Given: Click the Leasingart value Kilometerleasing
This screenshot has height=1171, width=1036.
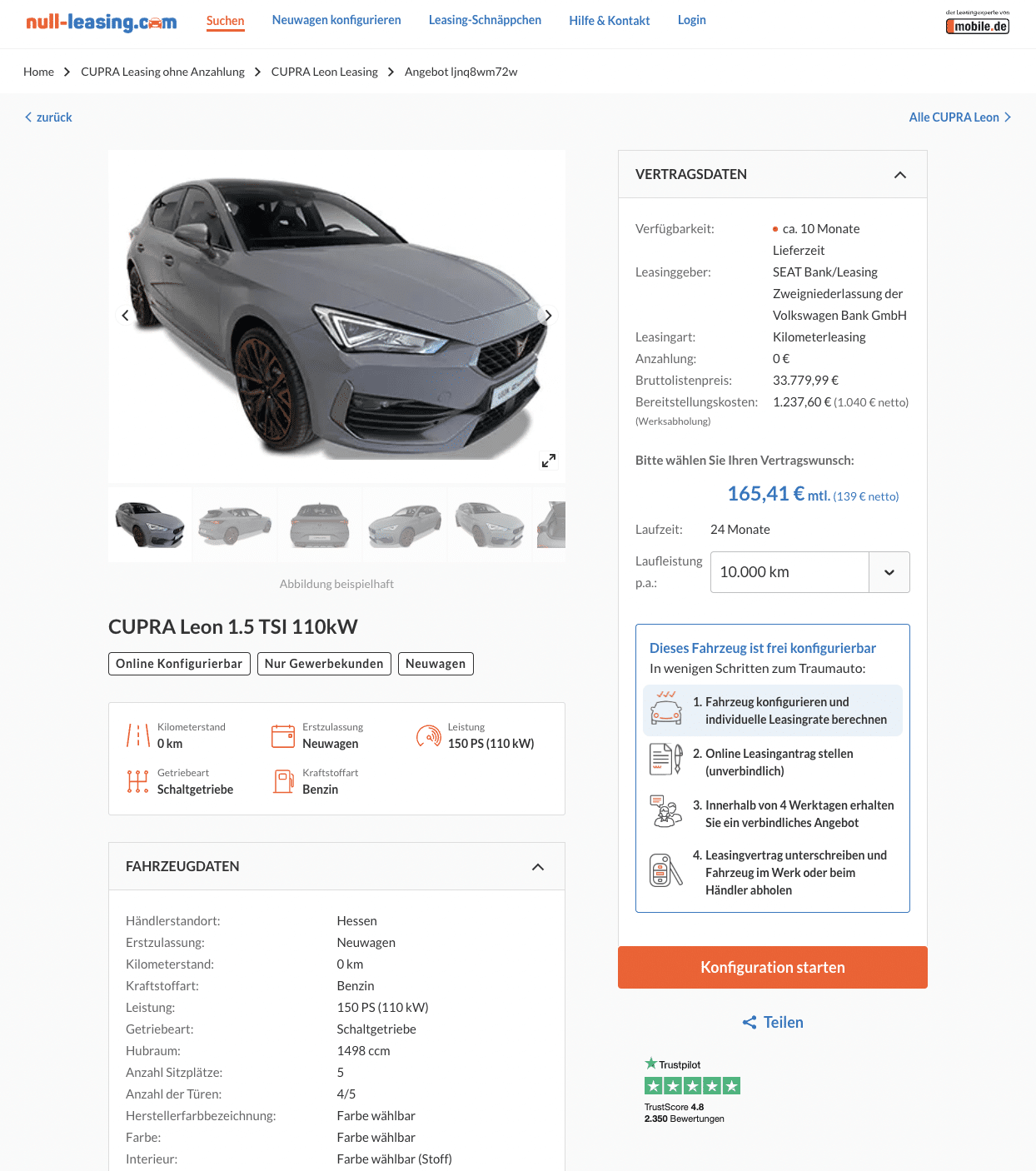Looking at the screenshot, I should point(819,337).
